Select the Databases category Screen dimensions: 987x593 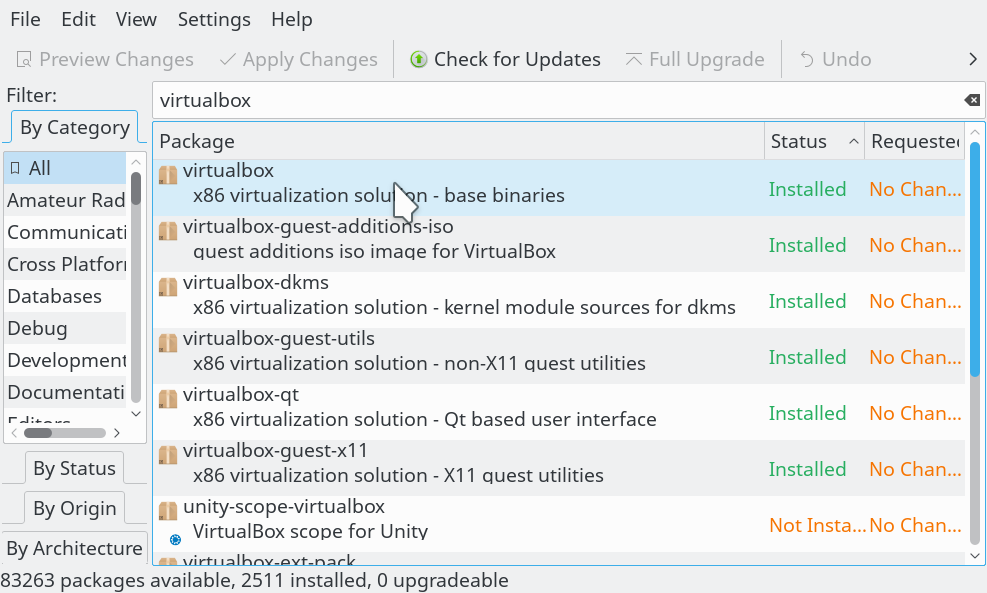point(55,296)
